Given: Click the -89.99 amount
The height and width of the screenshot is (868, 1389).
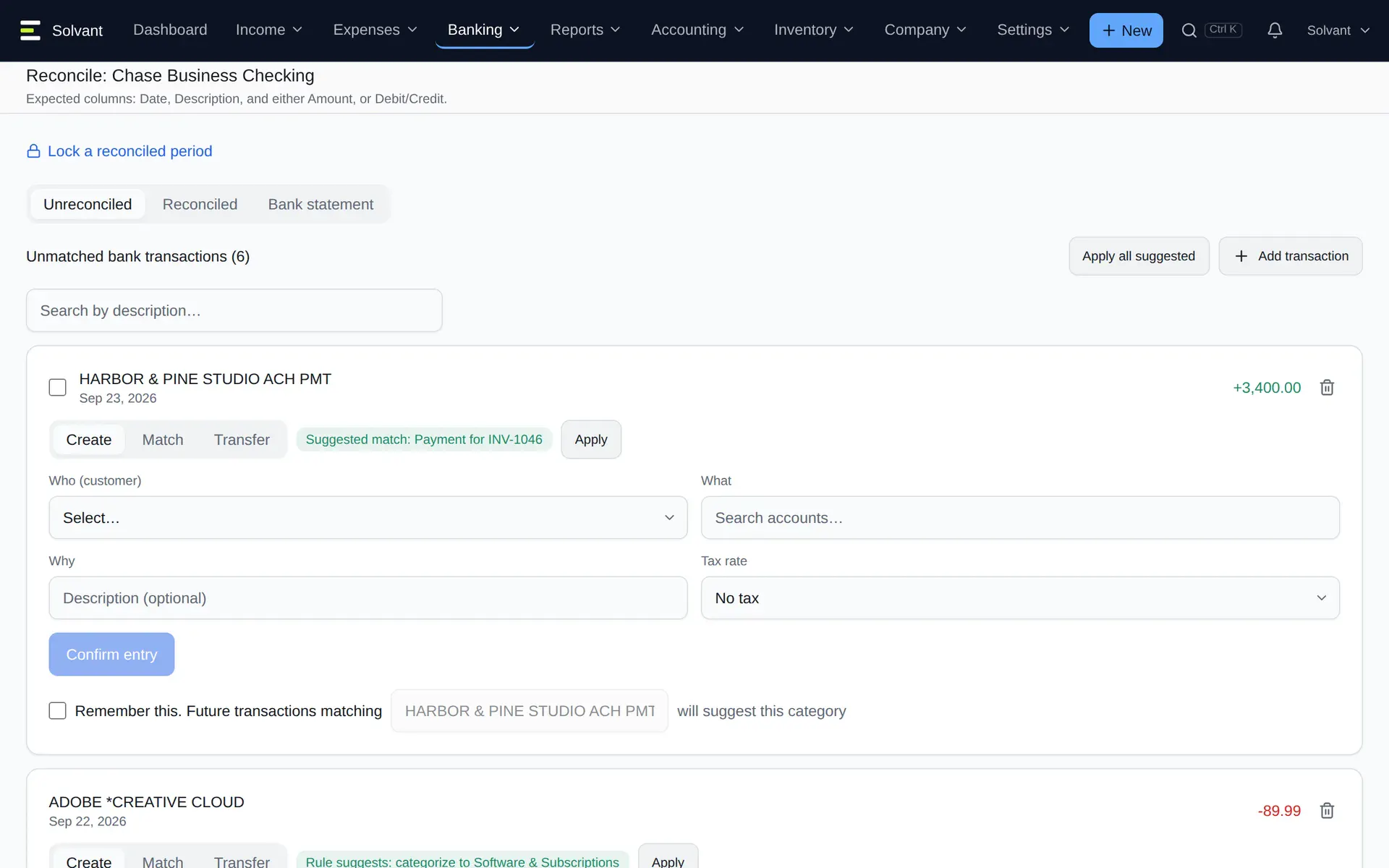Looking at the screenshot, I should (1279, 811).
